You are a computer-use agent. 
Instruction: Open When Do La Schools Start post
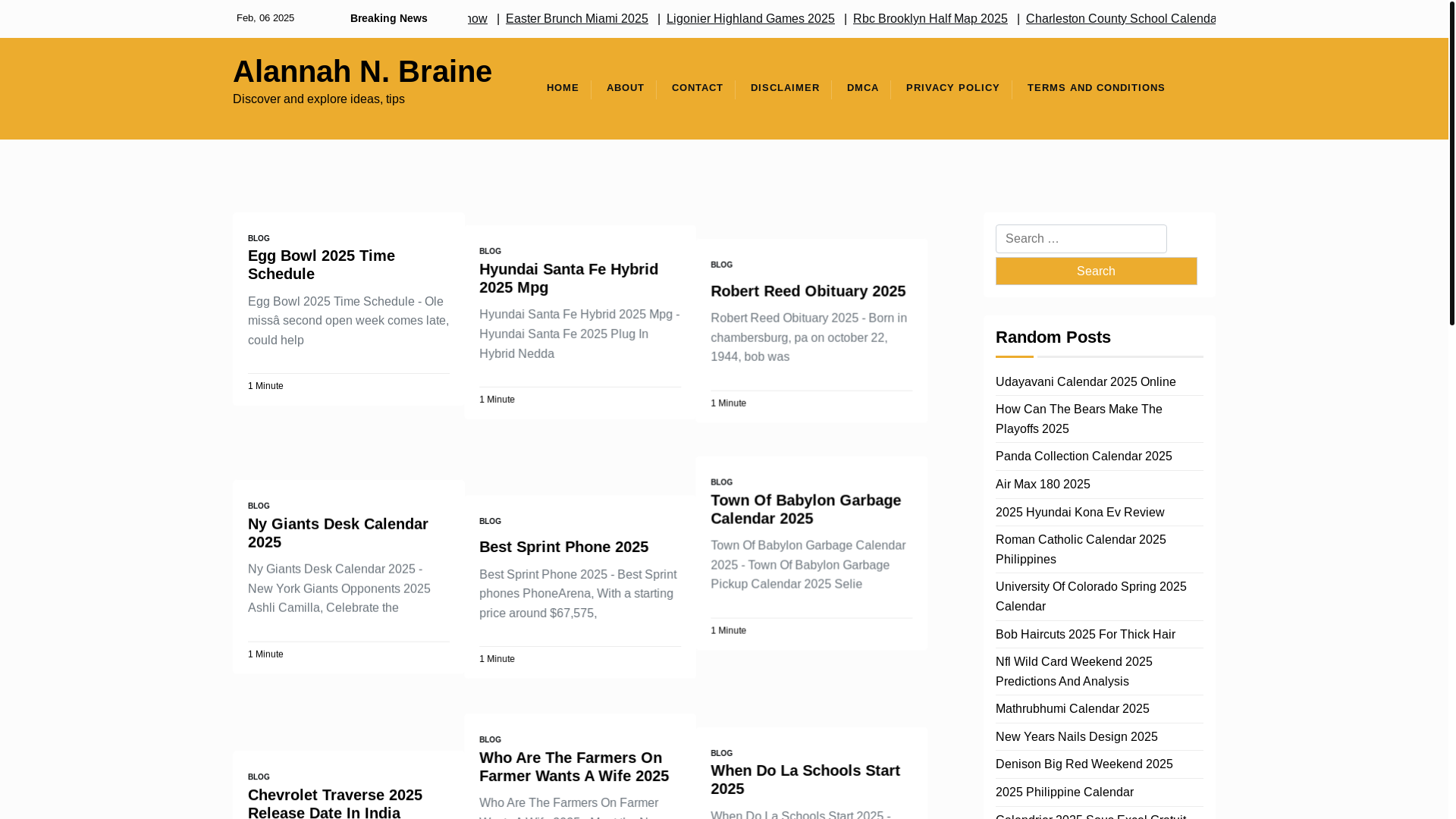[x=805, y=780]
